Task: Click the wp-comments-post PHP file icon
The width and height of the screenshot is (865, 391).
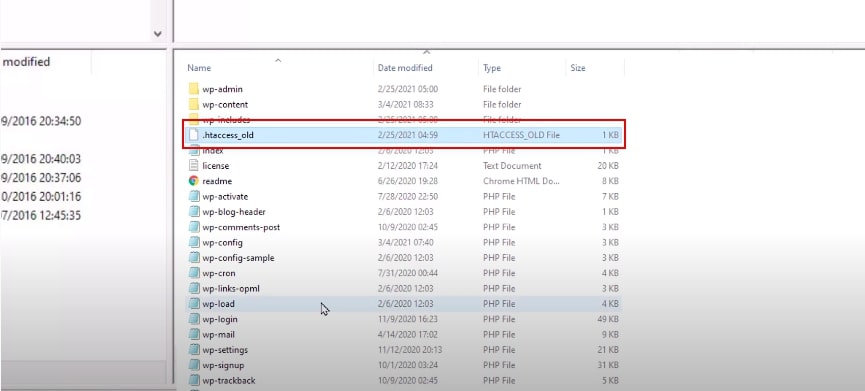Action: point(193,227)
